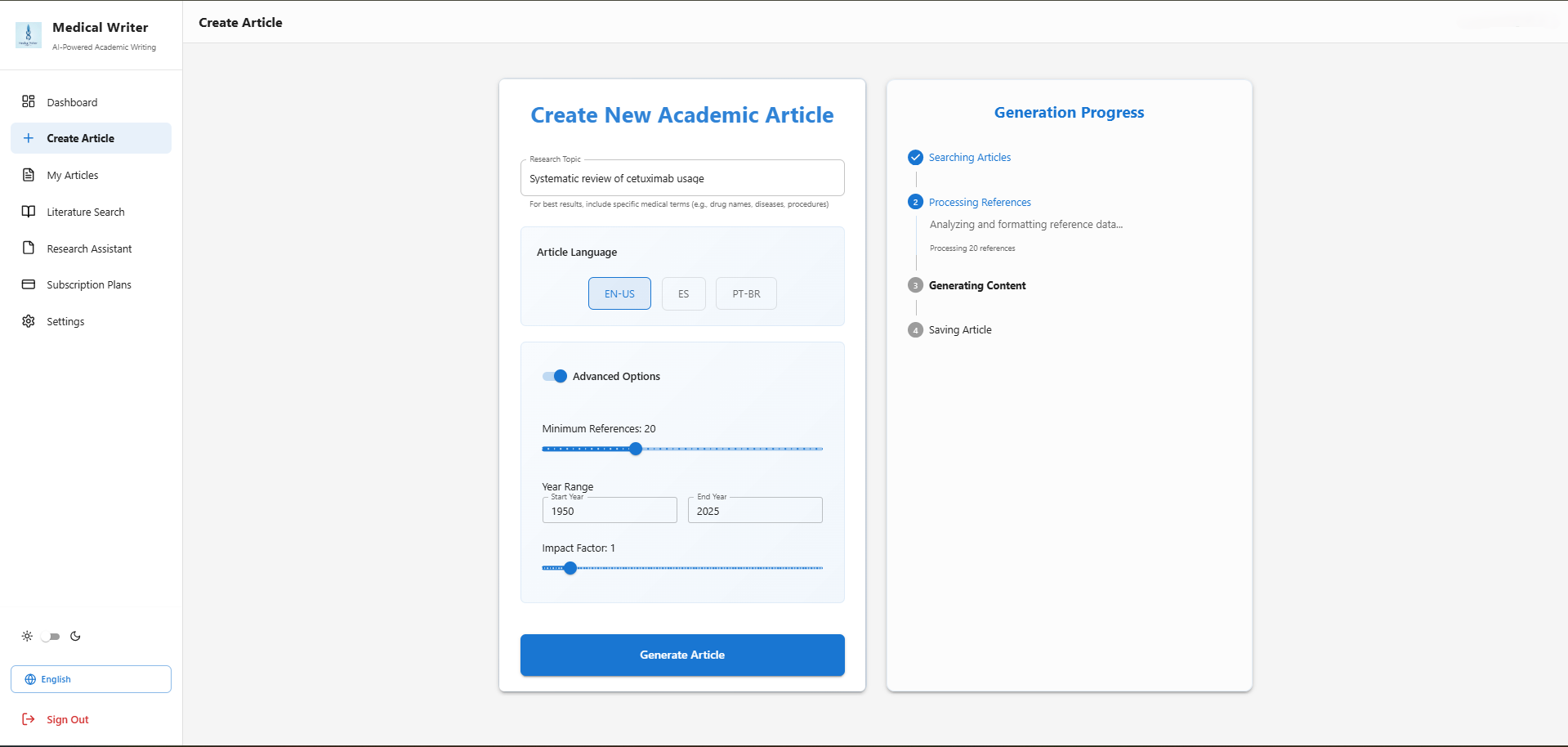This screenshot has height=747, width=1568.
Task: Click the Searching Articles progress step
Action: point(969,157)
